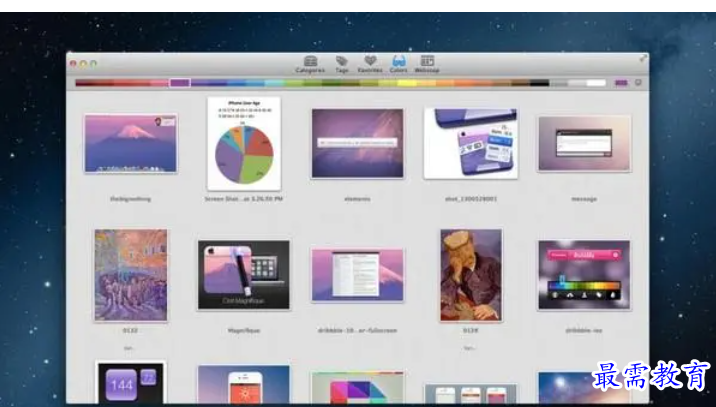This screenshot has height=407, width=716.
Task: Pick the bright yellow swatch in color bar
Action: (x=407, y=83)
